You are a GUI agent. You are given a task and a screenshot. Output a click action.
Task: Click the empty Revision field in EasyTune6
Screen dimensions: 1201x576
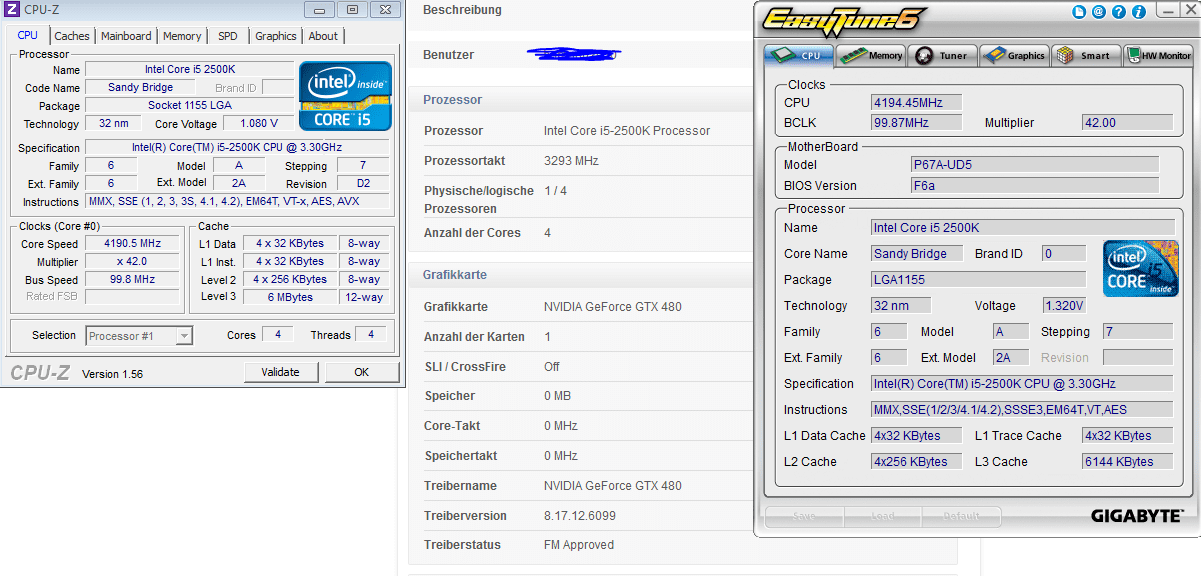coord(1137,358)
